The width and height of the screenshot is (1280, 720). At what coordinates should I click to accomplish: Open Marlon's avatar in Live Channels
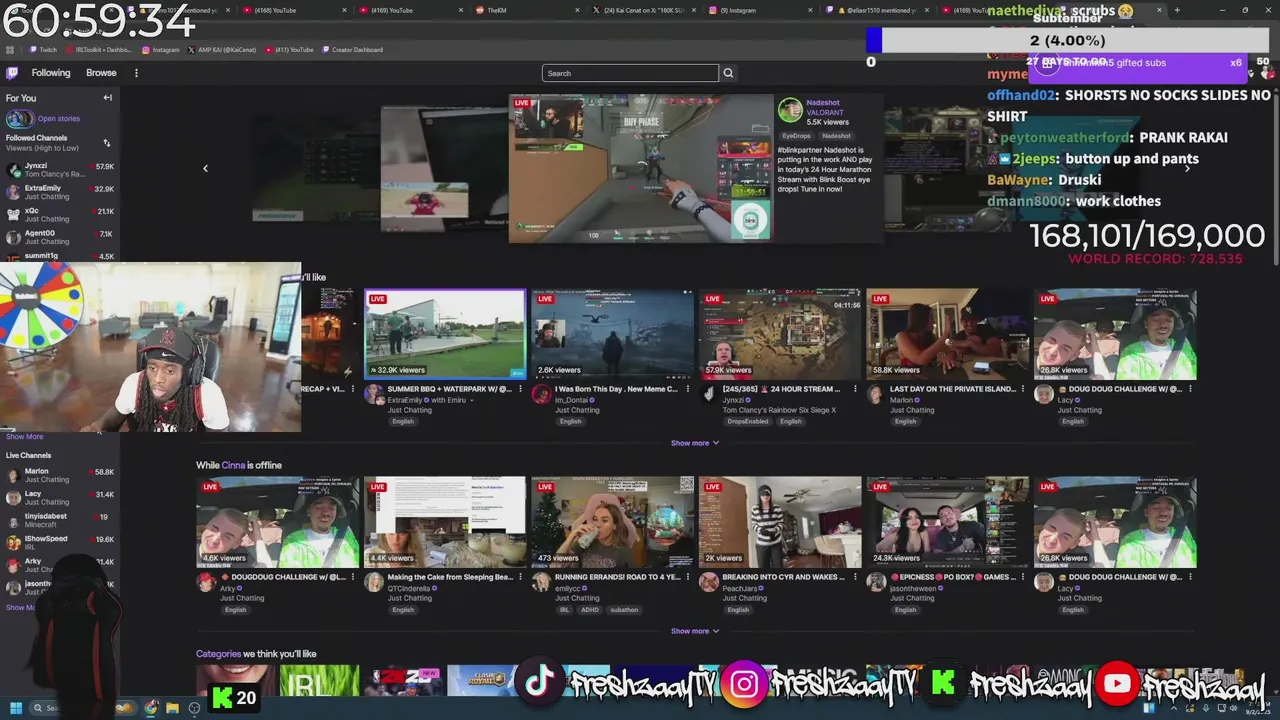[x=13, y=475]
